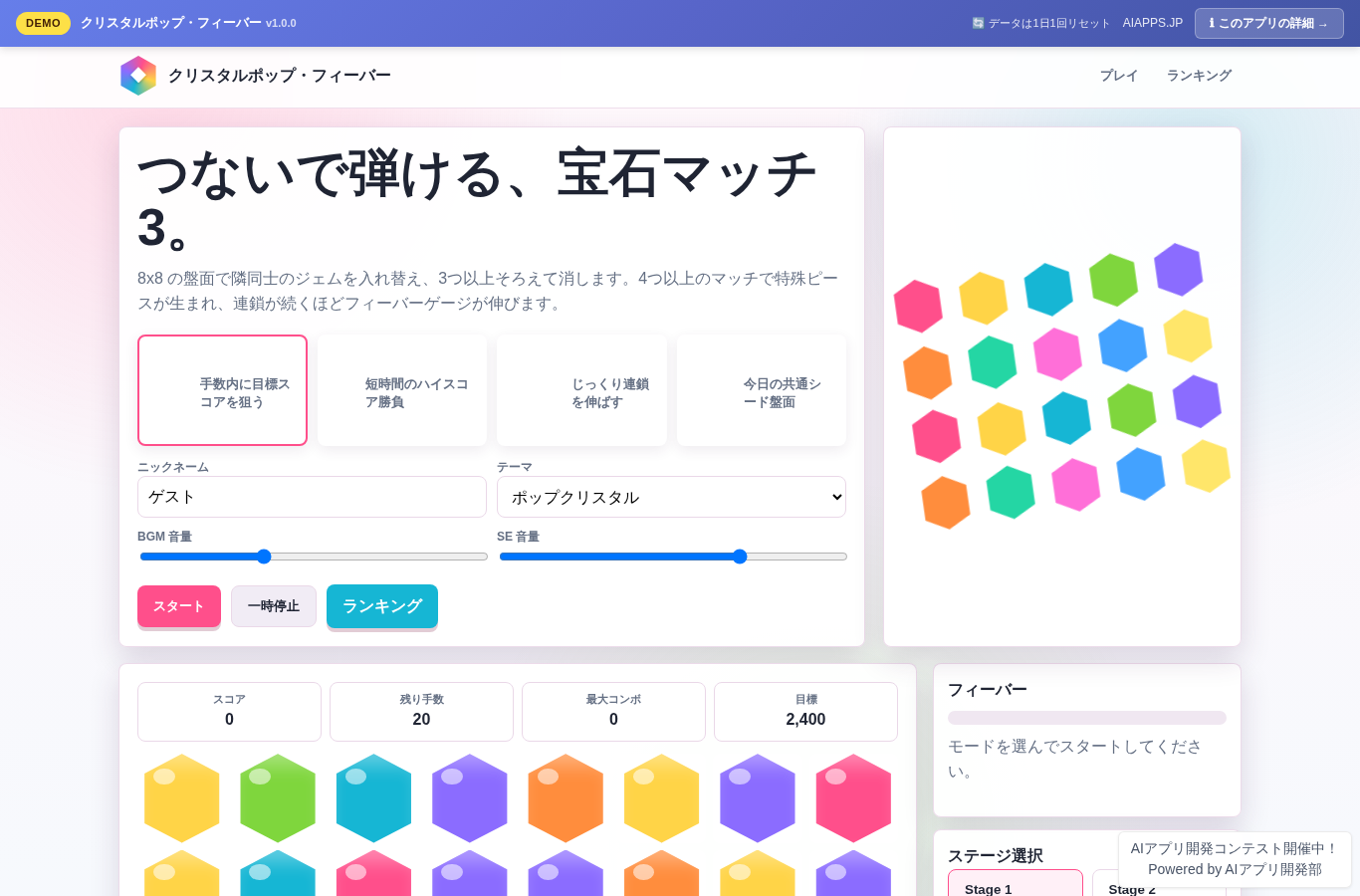
Task: Select the Stage 1 card
Action: click(1016, 883)
